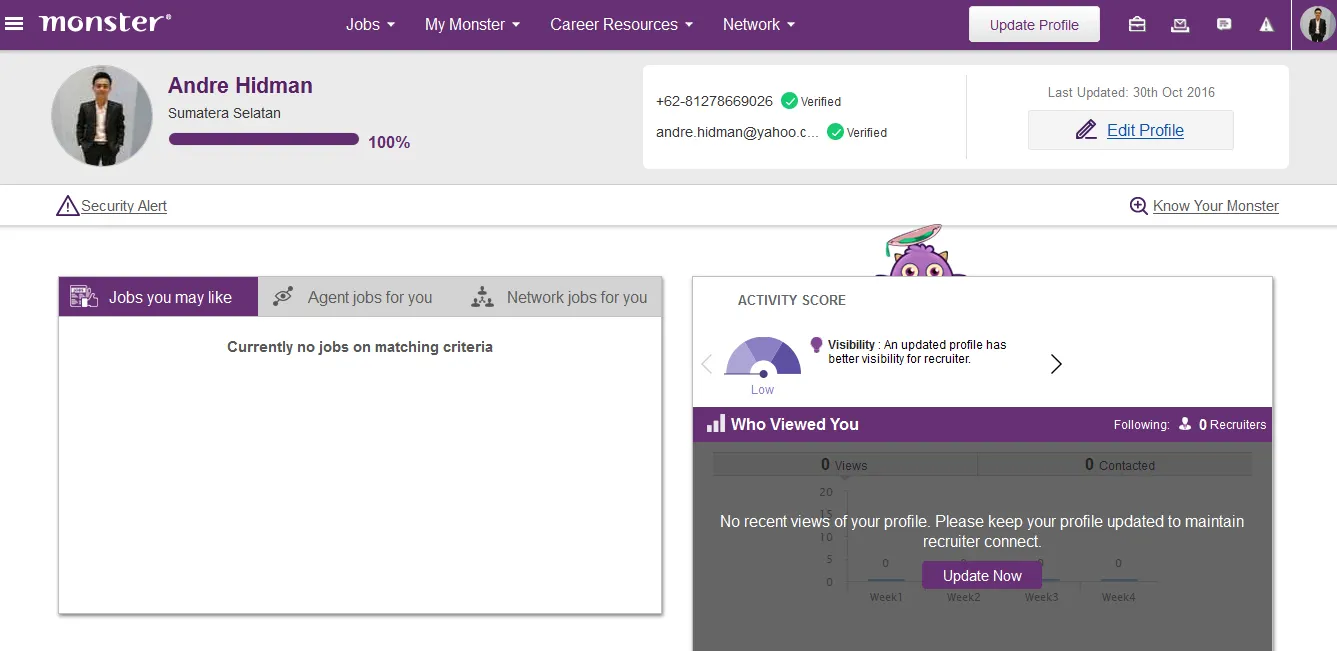Click the pencil icon beside Edit Profile

[x=1086, y=130]
